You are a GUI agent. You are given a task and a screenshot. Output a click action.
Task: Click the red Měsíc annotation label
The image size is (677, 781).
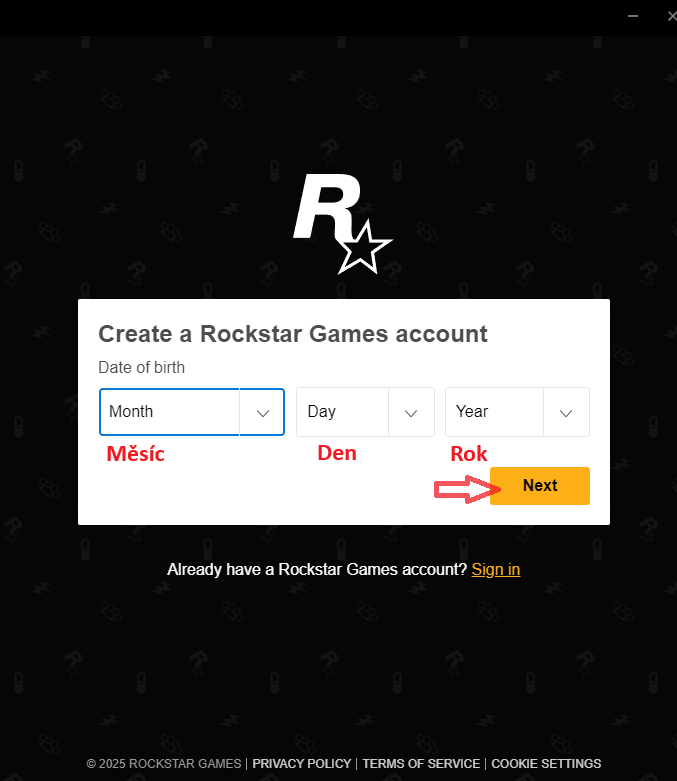tap(135, 454)
